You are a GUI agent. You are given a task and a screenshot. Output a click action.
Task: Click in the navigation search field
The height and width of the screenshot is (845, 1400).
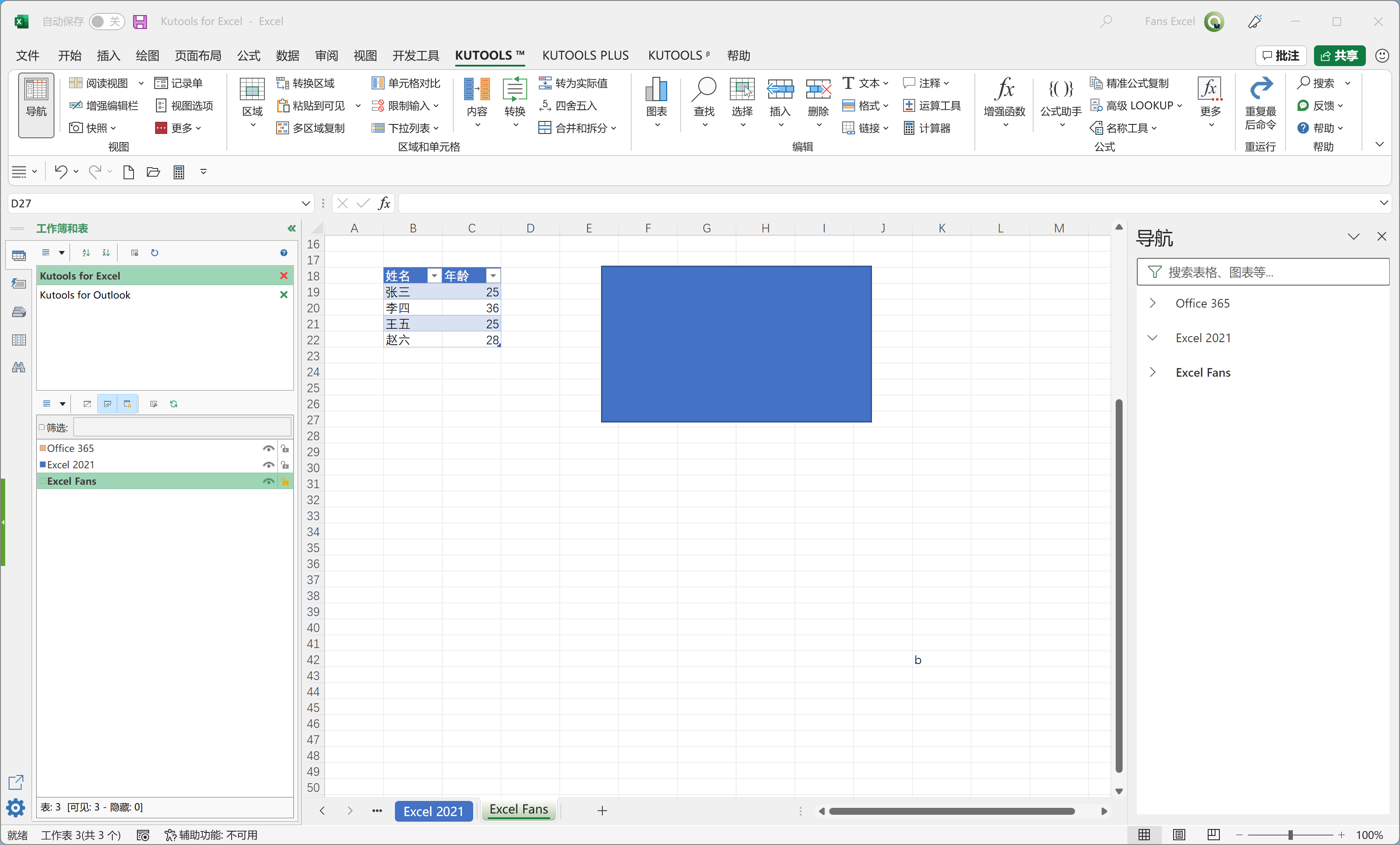[x=1263, y=272]
